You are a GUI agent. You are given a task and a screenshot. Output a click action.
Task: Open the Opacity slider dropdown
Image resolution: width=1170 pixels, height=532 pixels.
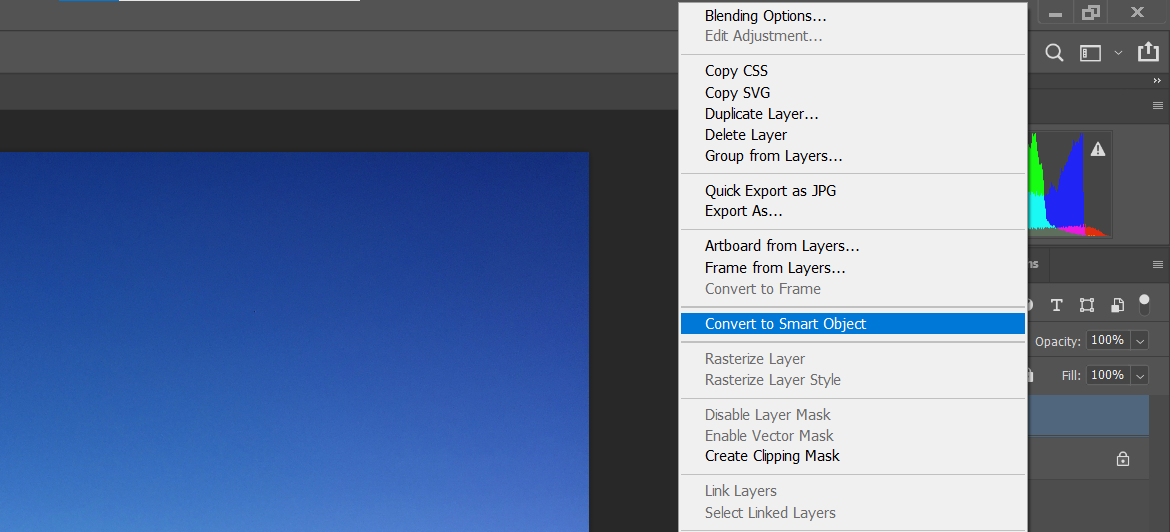tap(1140, 341)
